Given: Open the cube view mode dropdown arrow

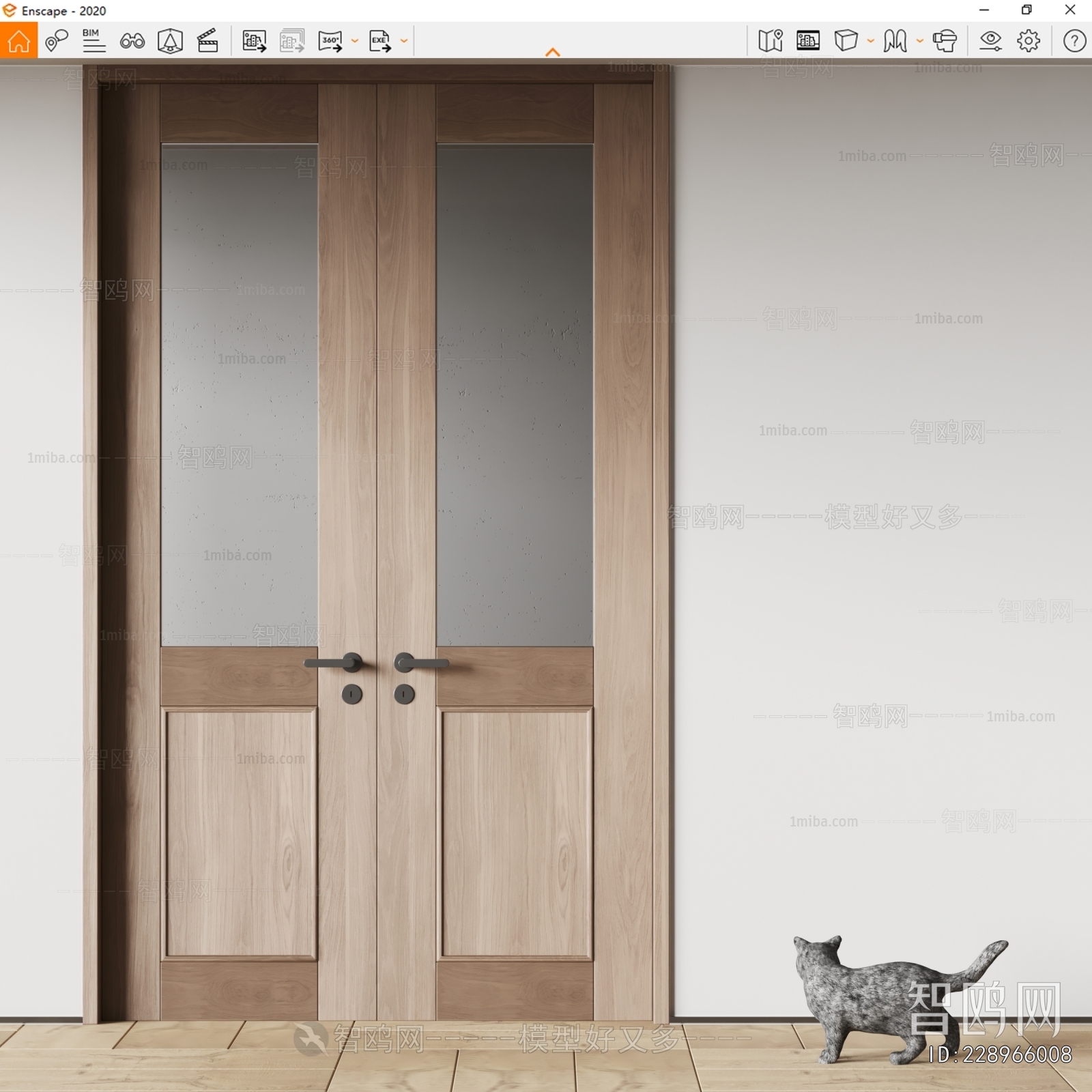Looking at the screenshot, I should click(x=871, y=41).
